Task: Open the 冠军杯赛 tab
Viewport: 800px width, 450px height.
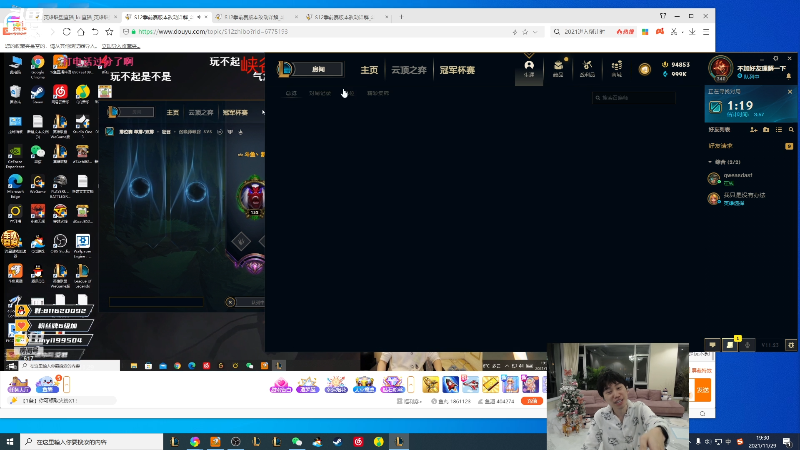Action: (457, 70)
